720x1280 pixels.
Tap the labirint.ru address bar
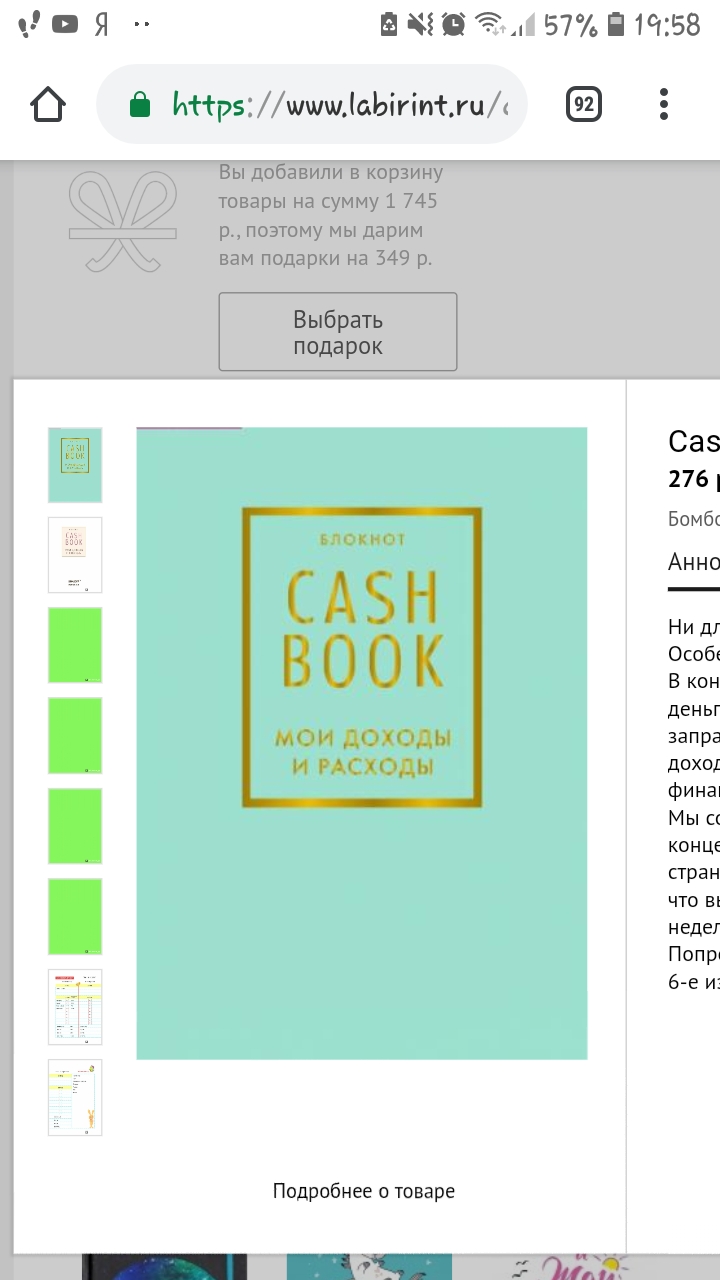[x=312, y=104]
